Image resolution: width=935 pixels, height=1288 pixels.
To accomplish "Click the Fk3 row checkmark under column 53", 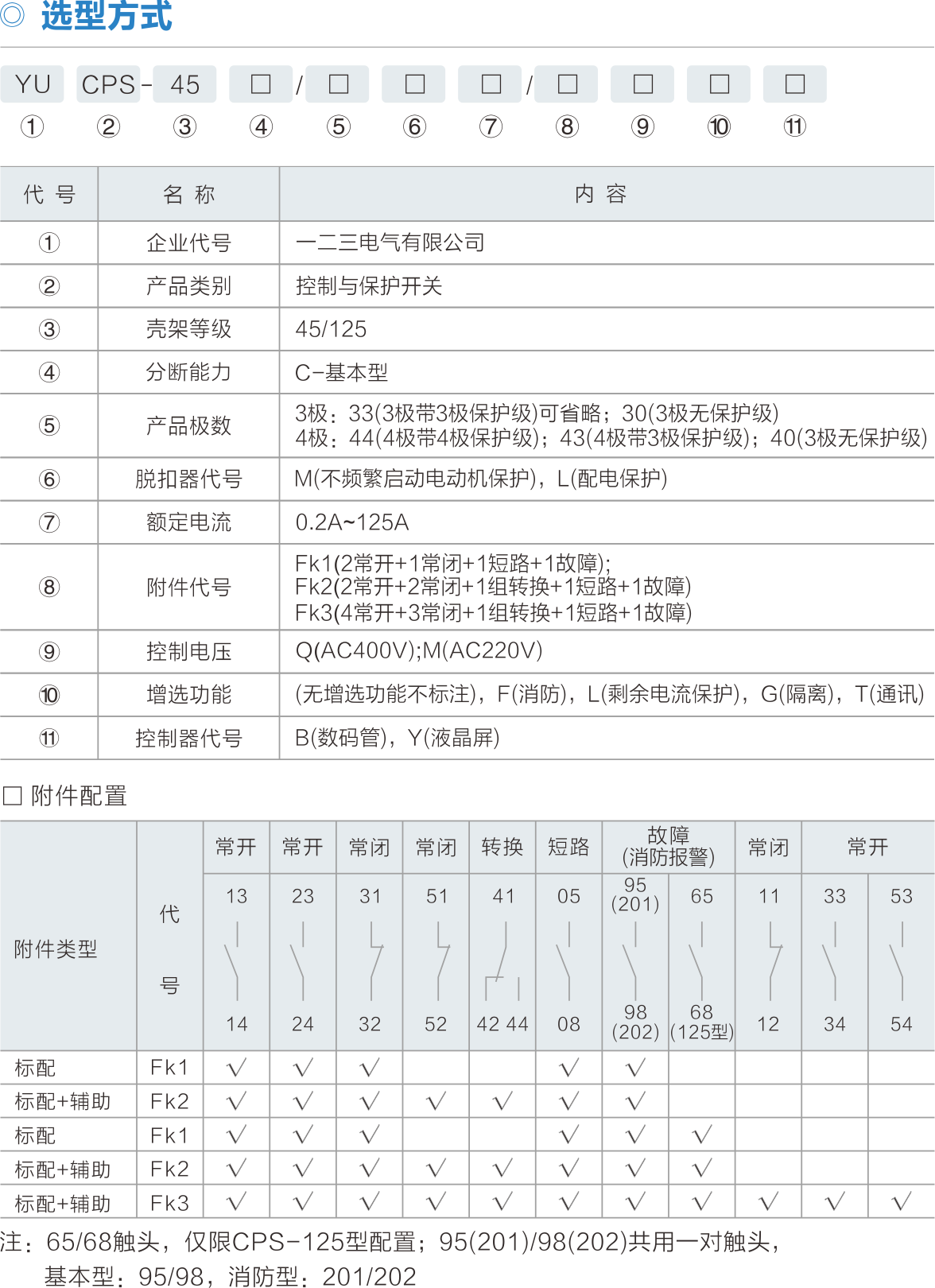I will (902, 1201).
